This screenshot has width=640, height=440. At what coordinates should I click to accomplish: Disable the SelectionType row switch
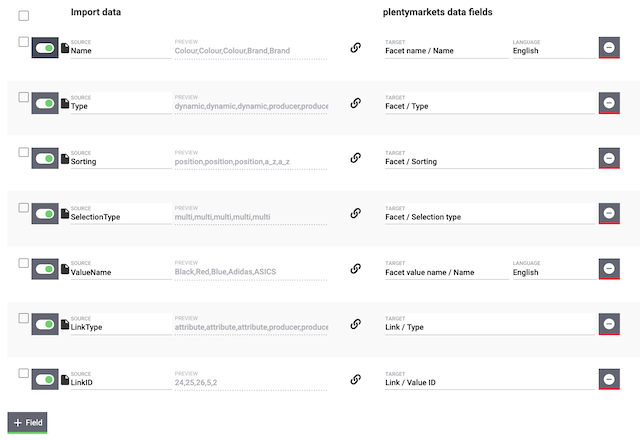pyautogui.click(x=45, y=214)
